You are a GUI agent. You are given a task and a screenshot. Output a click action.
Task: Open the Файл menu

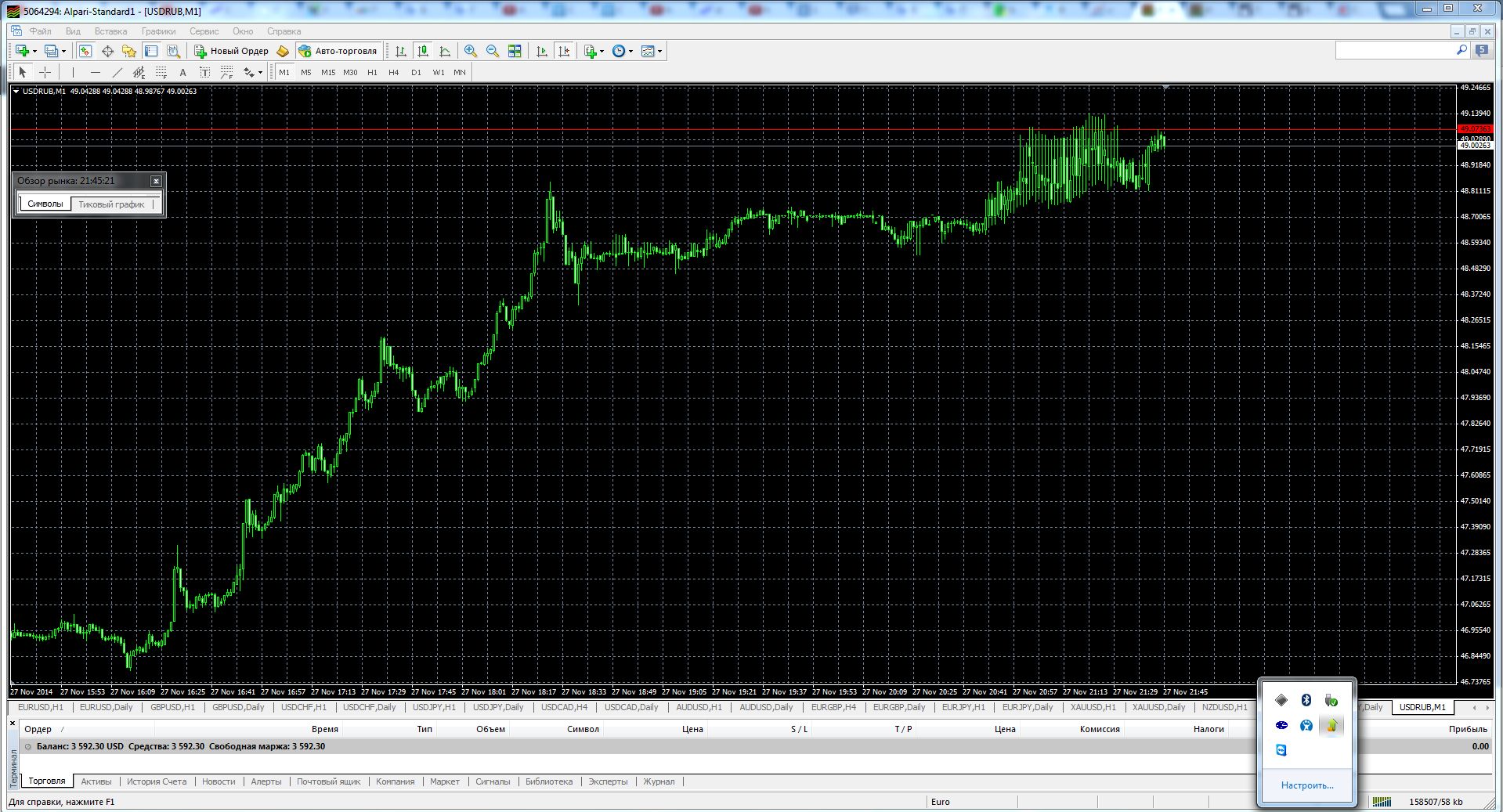coord(40,31)
